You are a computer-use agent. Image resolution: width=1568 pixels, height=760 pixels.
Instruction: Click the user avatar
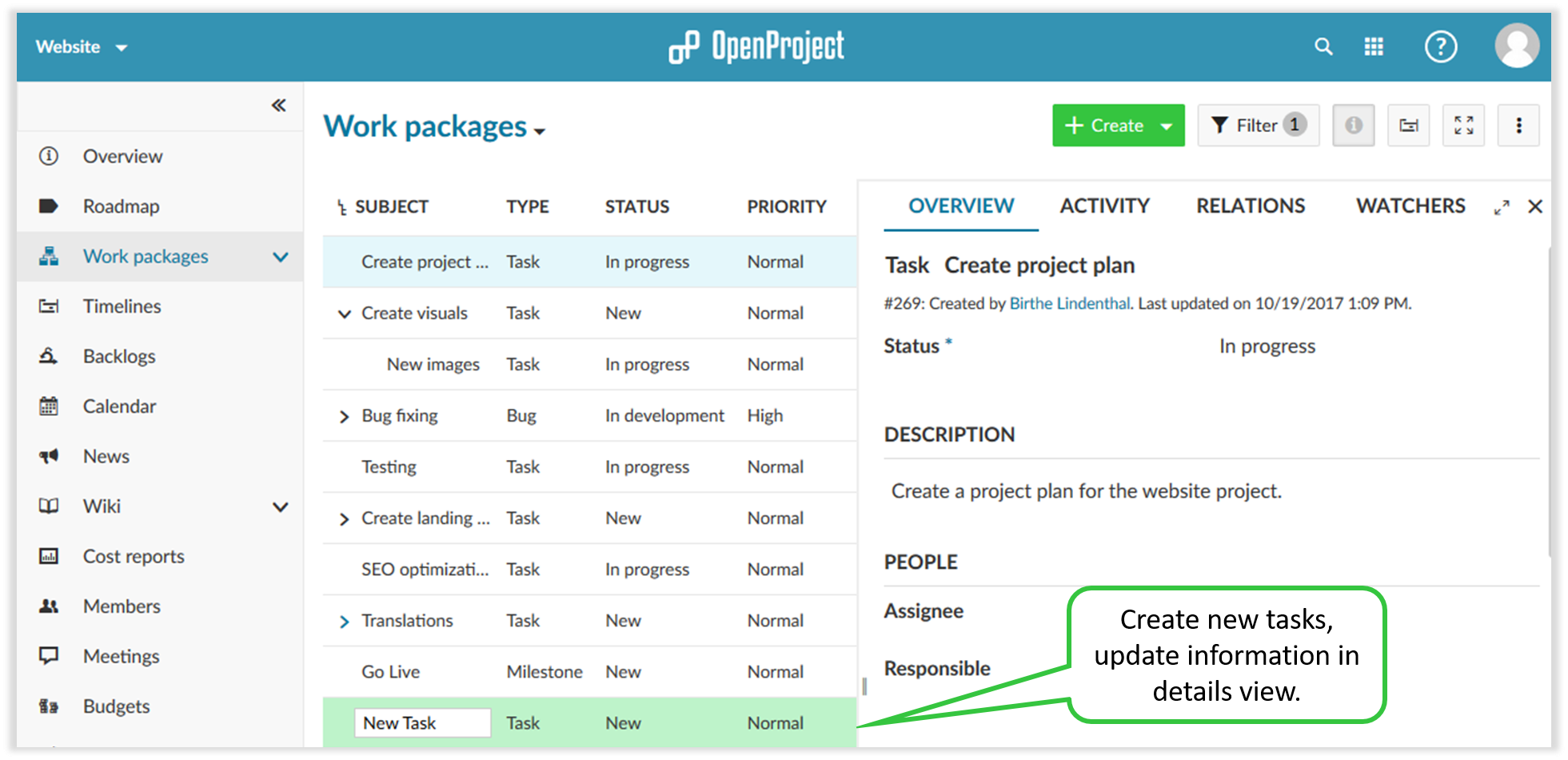[1516, 46]
